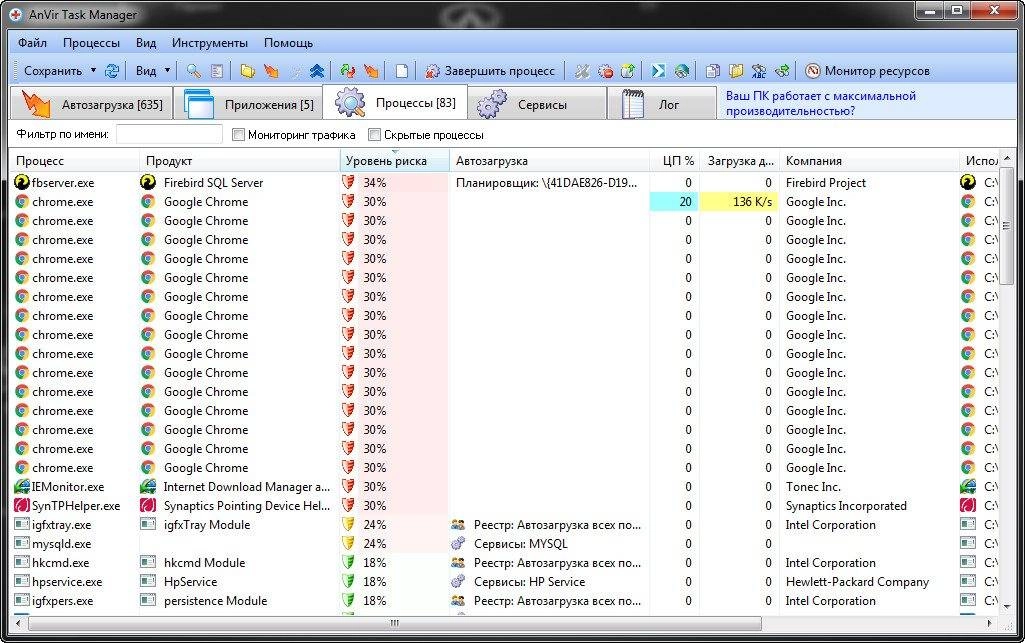Select the Процессы [83] tab

395,102
